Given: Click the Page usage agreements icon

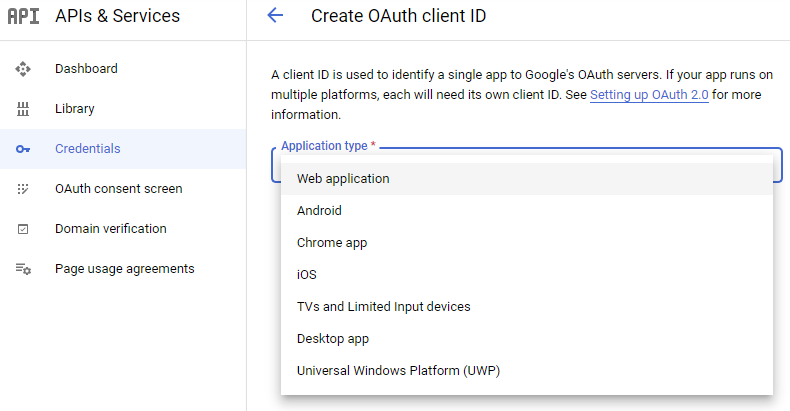Looking at the screenshot, I should [23, 269].
